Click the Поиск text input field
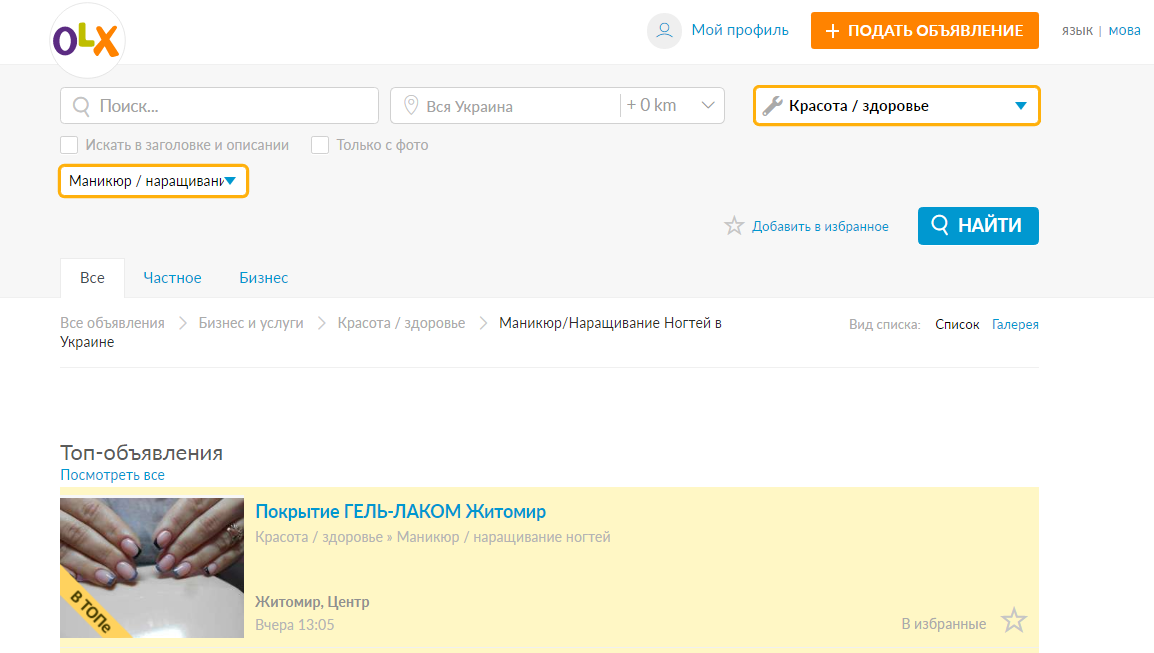Screen dimensions: 1154x653 [x=232, y=106]
